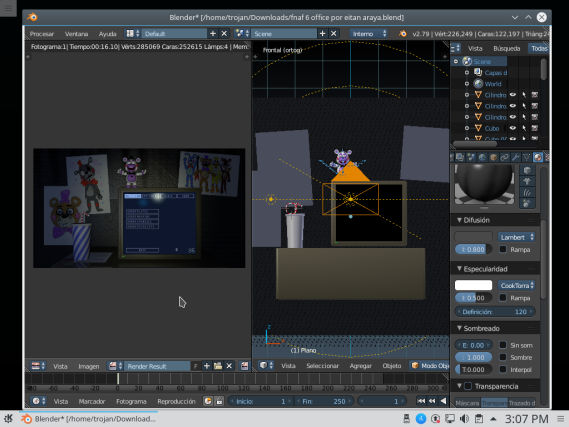Delete the current Scene with X icon
569x427 pixels.
[x=333, y=34]
